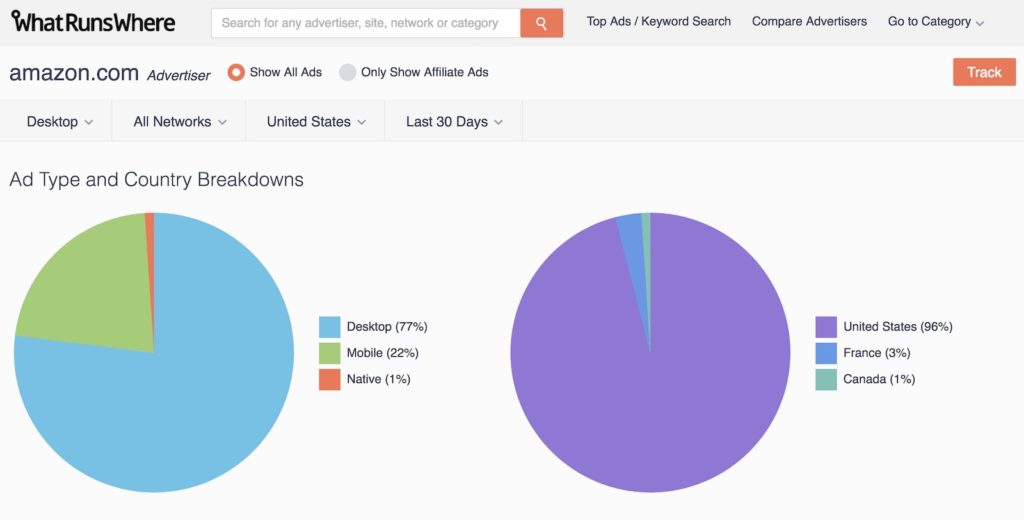The height and width of the screenshot is (520, 1024).
Task: Click the France (3%) legend blue swatch
Action: [x=826, y=353]
